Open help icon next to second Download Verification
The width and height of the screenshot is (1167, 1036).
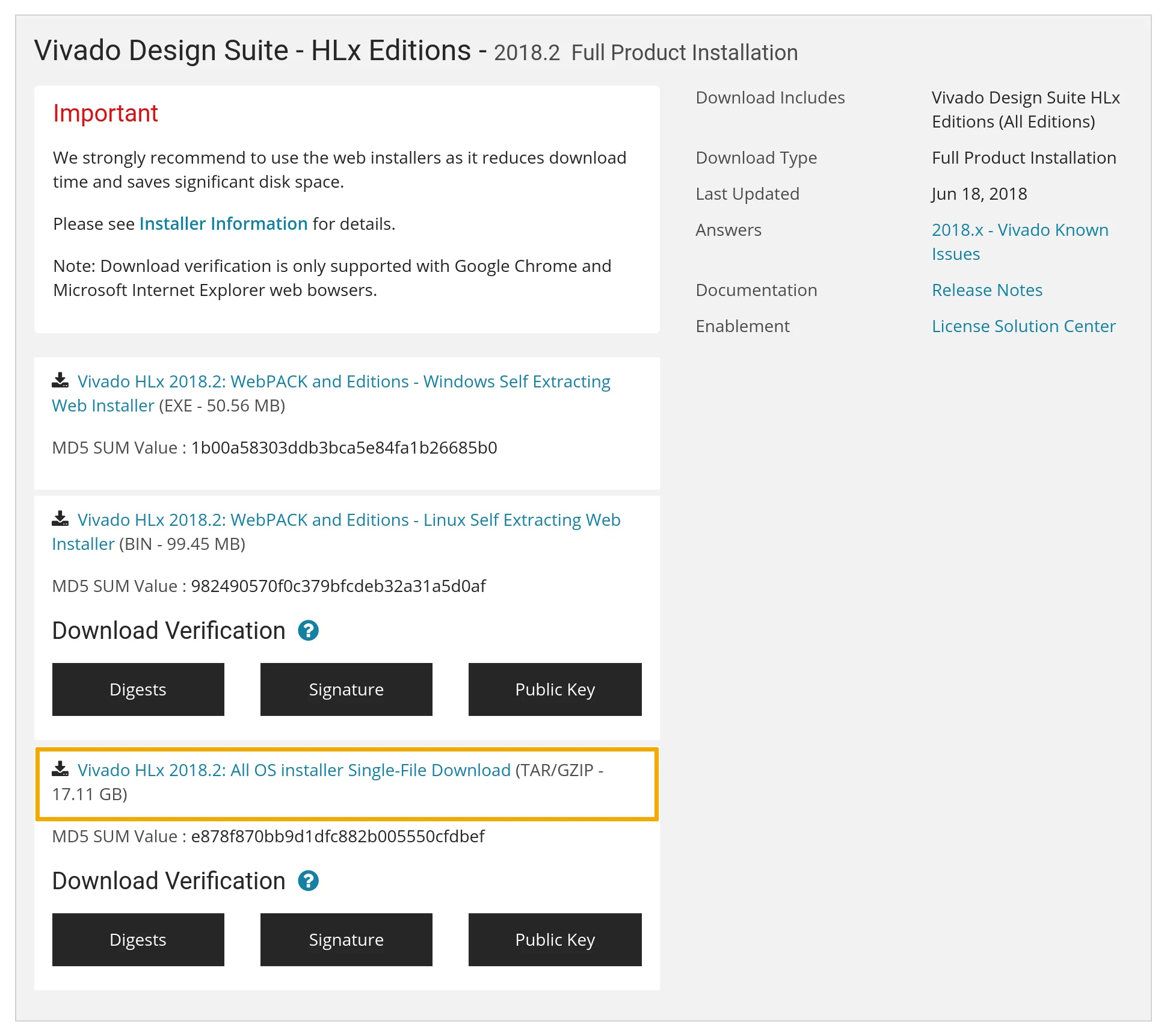point(309,881)
